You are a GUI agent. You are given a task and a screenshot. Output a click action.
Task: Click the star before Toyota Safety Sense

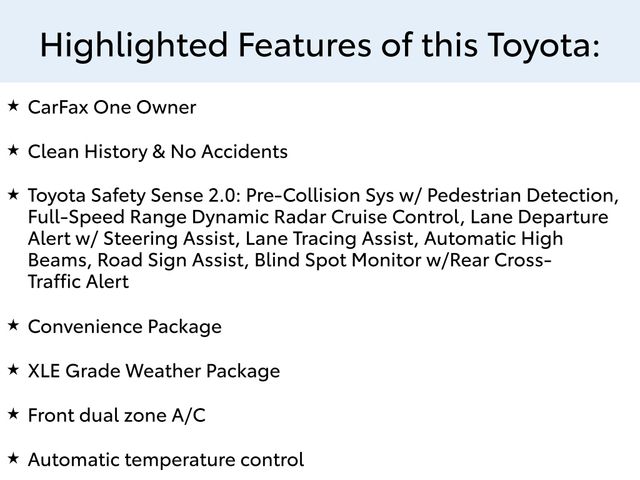point(13,194)
